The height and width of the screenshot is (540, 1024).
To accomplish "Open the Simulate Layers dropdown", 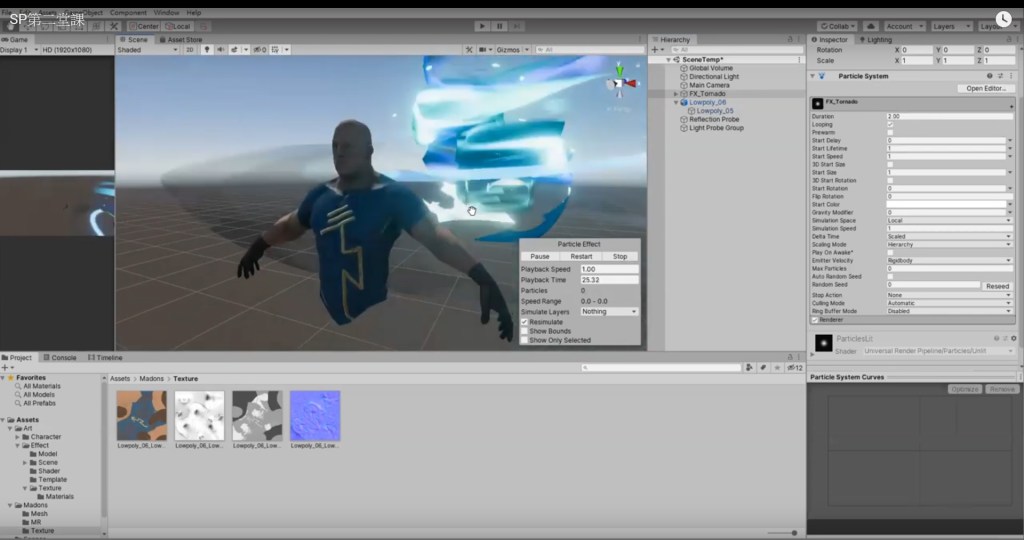I will pos(609,311).
